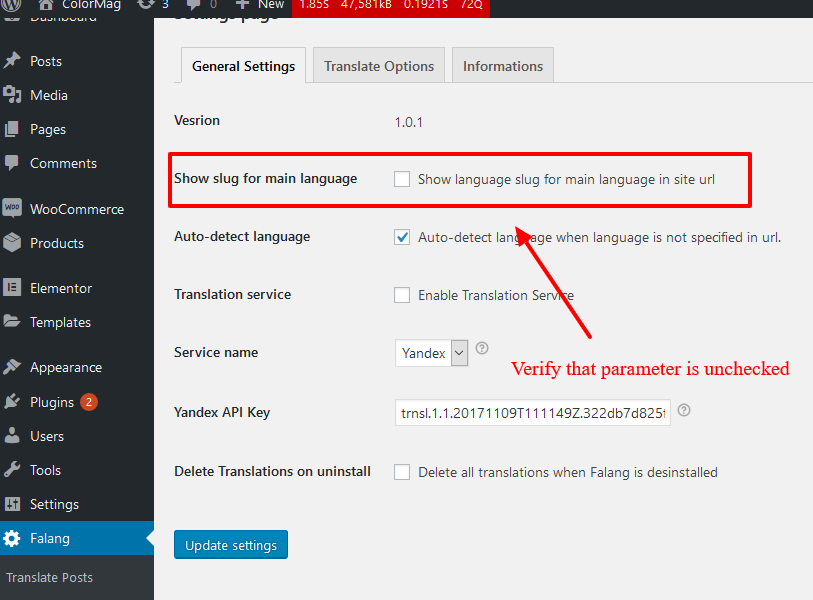Click the Products box icon
This screenshot has height=600, width=813.
pyautogui.click(x=11, y=242)
